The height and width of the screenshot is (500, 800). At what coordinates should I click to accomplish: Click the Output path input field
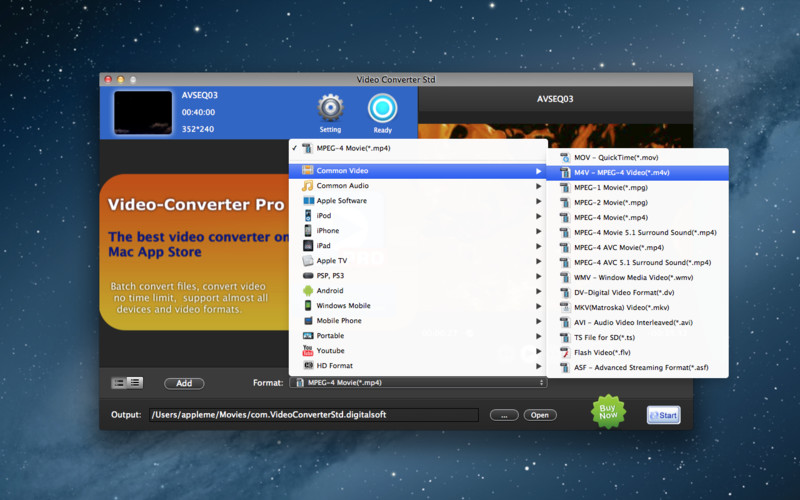pos(314,415)
